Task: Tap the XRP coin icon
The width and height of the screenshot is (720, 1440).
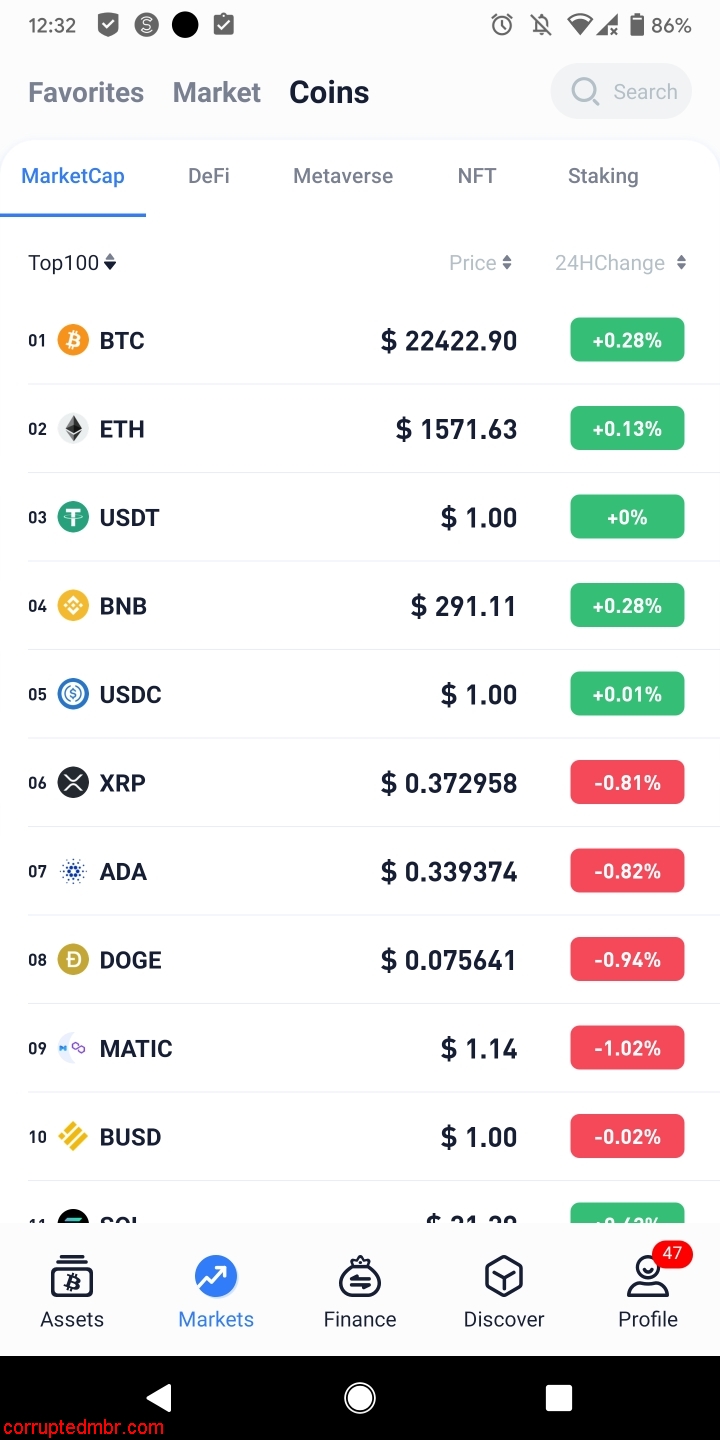Action: coord(73,782)
